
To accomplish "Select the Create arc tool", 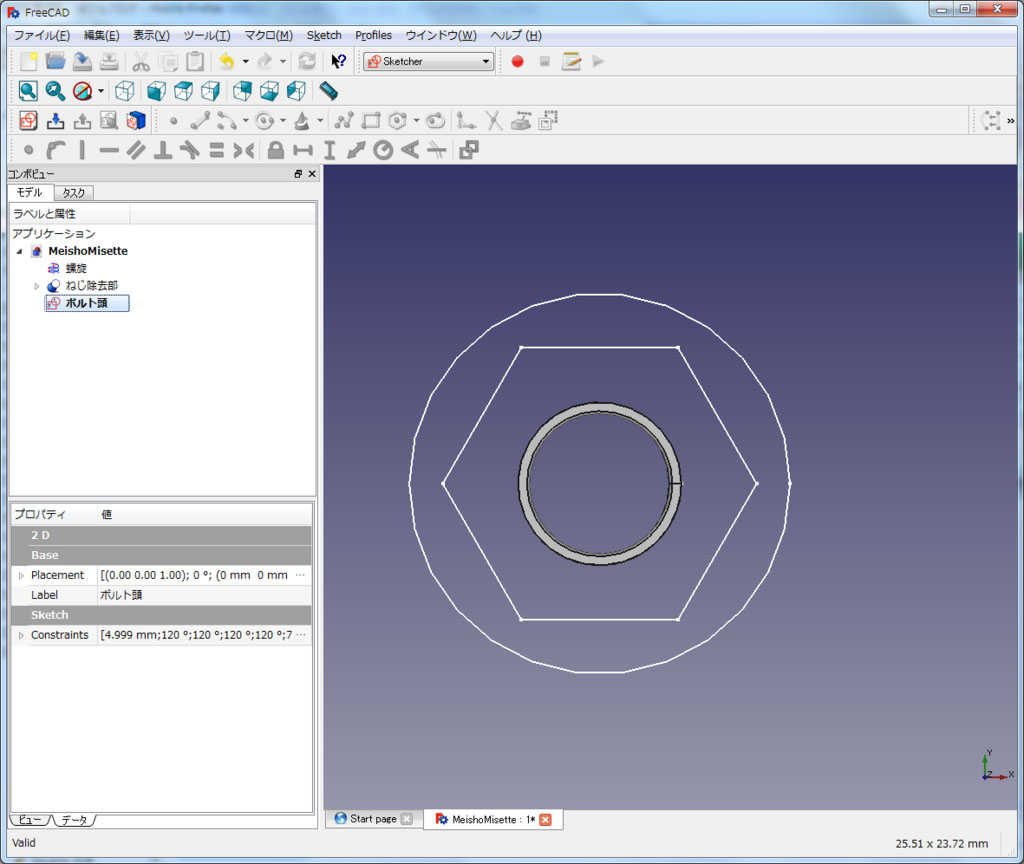I will (x=227, y=121).
